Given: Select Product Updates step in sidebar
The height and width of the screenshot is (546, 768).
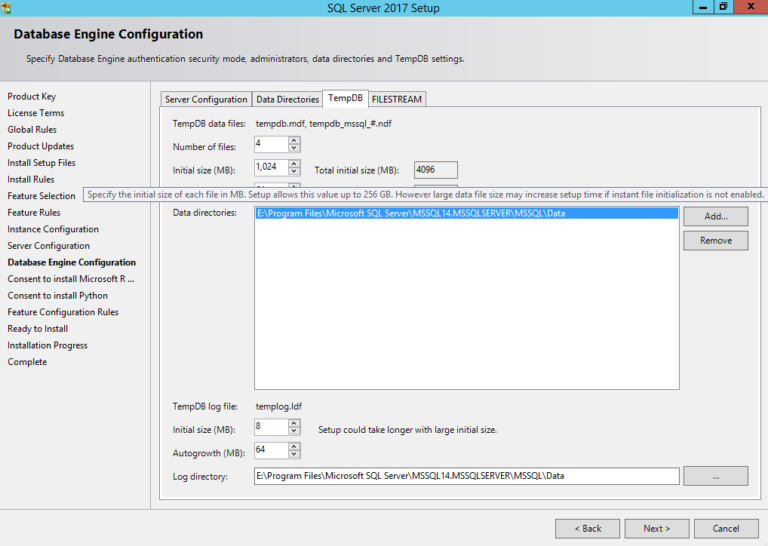Looking at the screenshot, I should (41, 146).
